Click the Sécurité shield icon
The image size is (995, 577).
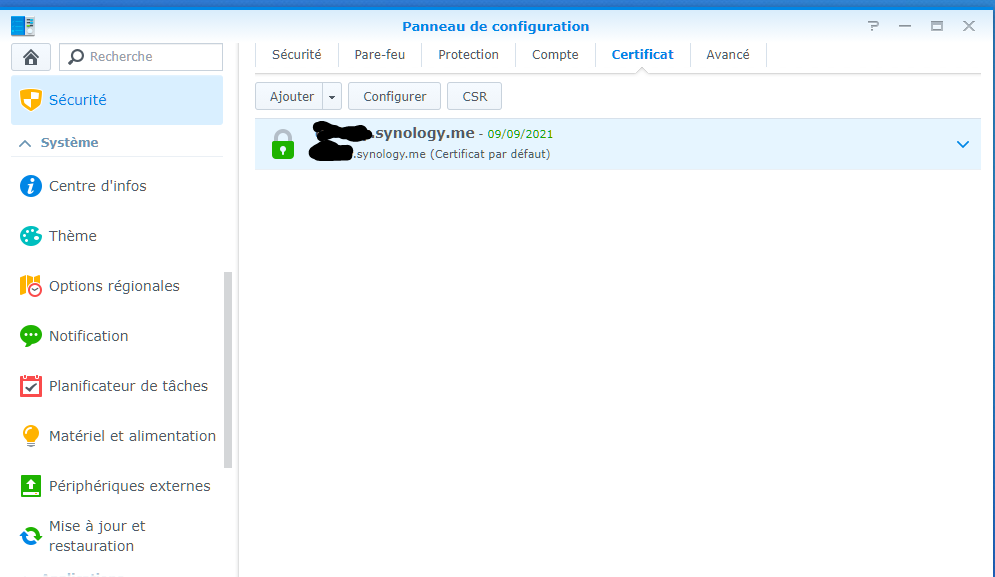(30, 100)
